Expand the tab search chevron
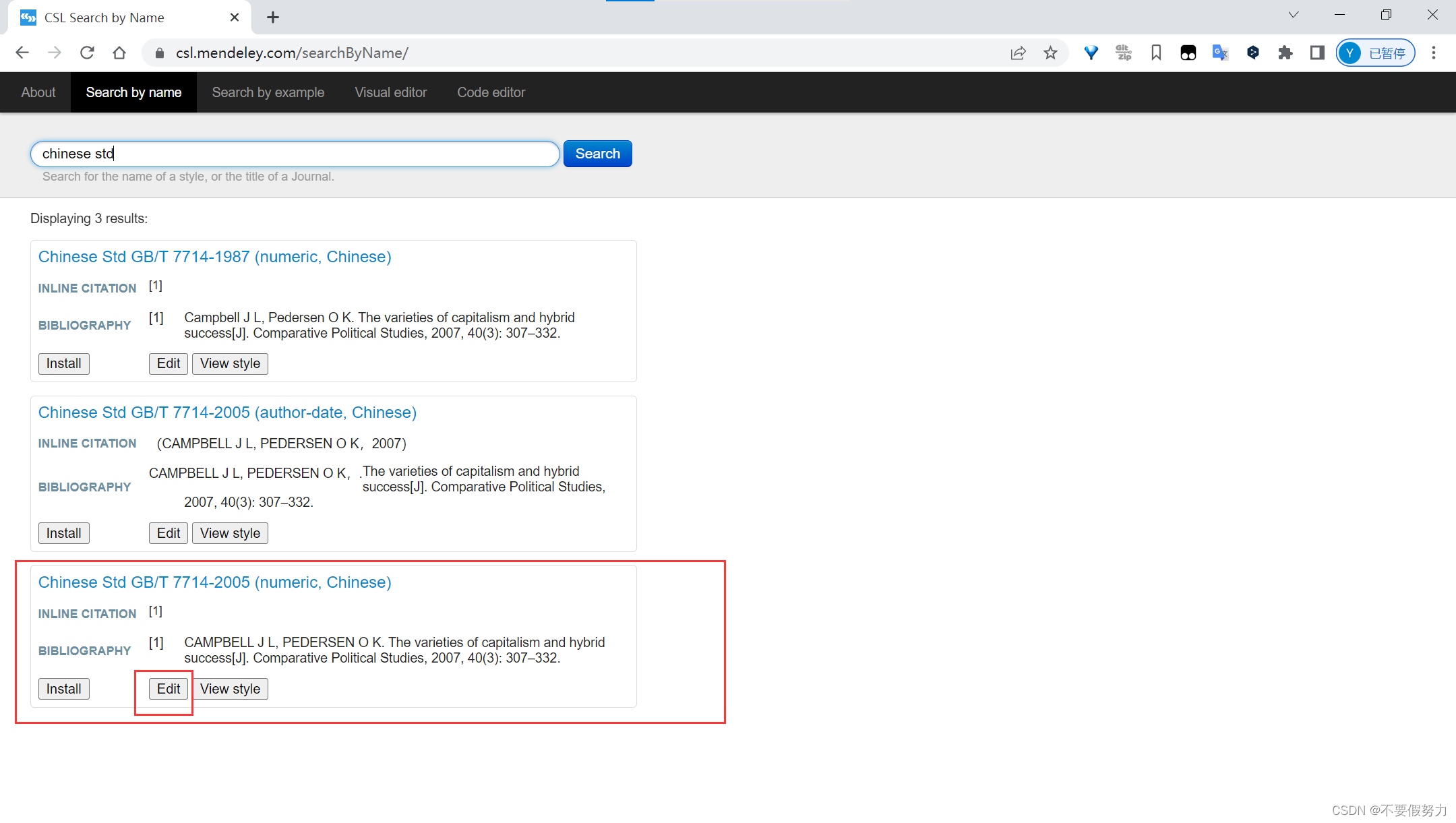This screenshot has width=1456, height=823. pyautogui.click(x=1293, y=15)
